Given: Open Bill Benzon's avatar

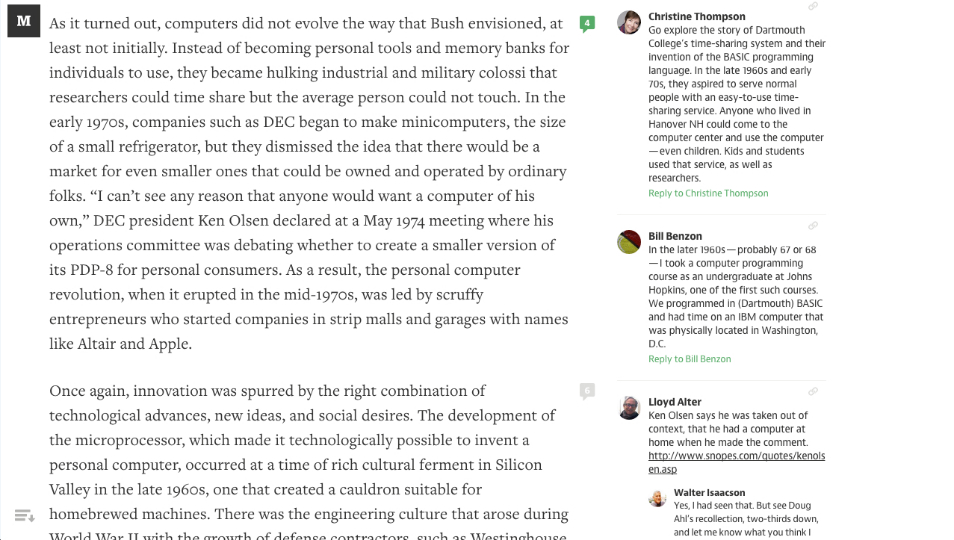Looking at the screenshot, I should tap(629, 242).
